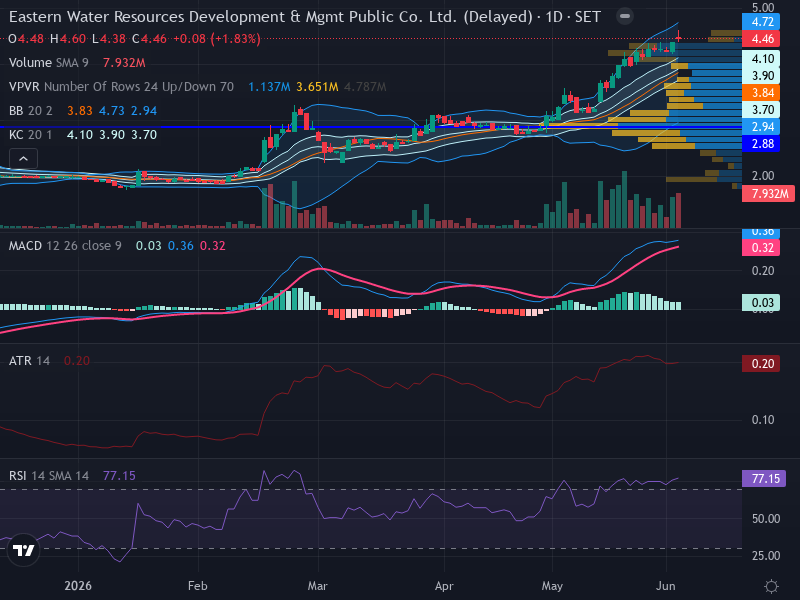Viewport: 800px width, 600px height.
Task: Click the 3.70 Keltner lower label
Action: (x=761, y=110)
